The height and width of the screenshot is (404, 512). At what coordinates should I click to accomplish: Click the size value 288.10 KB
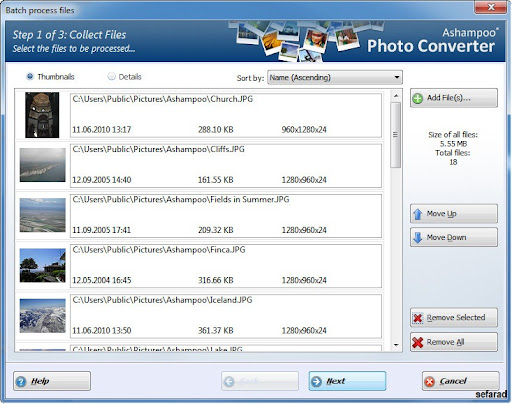click(x=216, y=130)
